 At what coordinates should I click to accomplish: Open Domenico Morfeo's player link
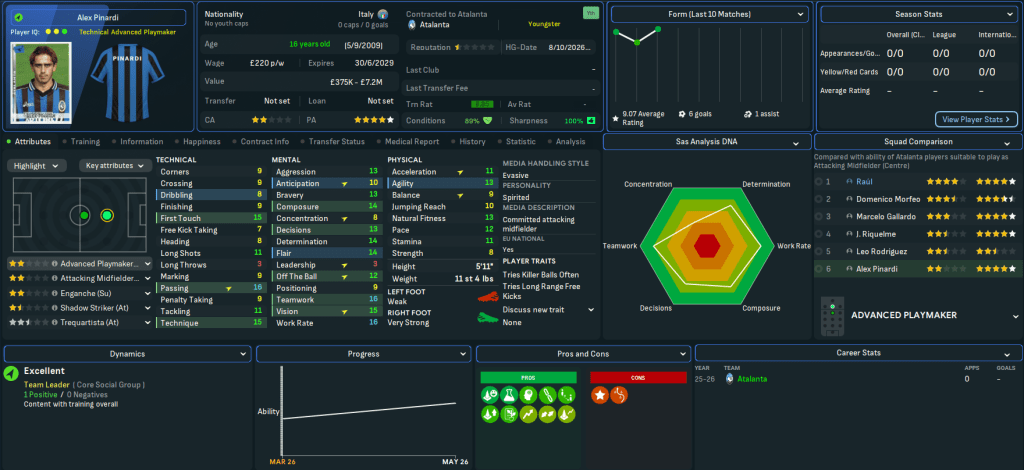(883, 199)
